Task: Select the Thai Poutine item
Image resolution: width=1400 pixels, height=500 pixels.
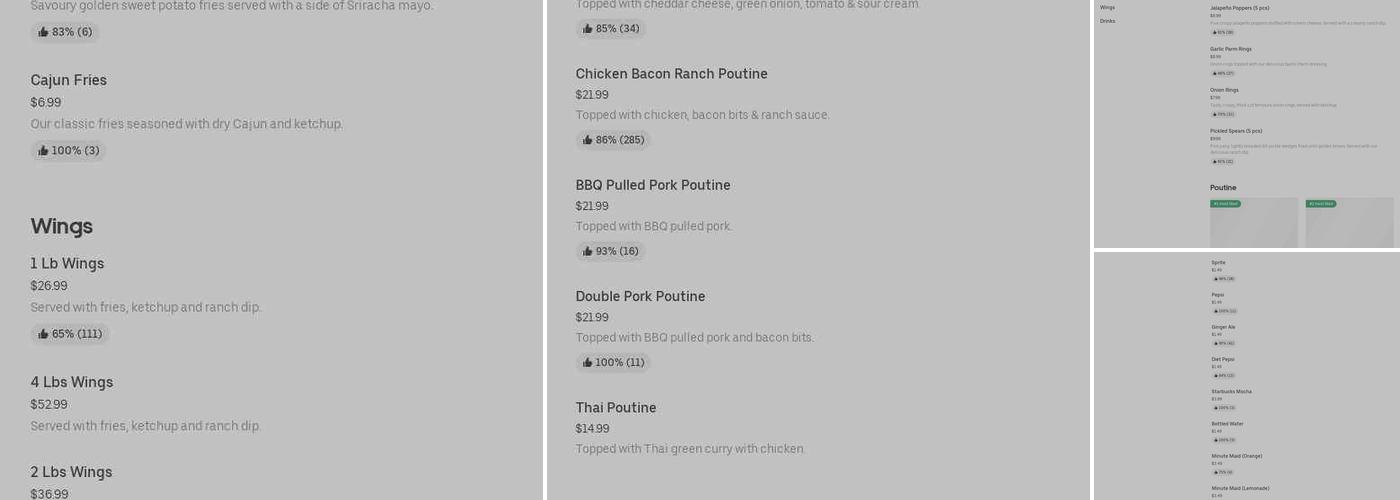Action: tap(615, 408)
